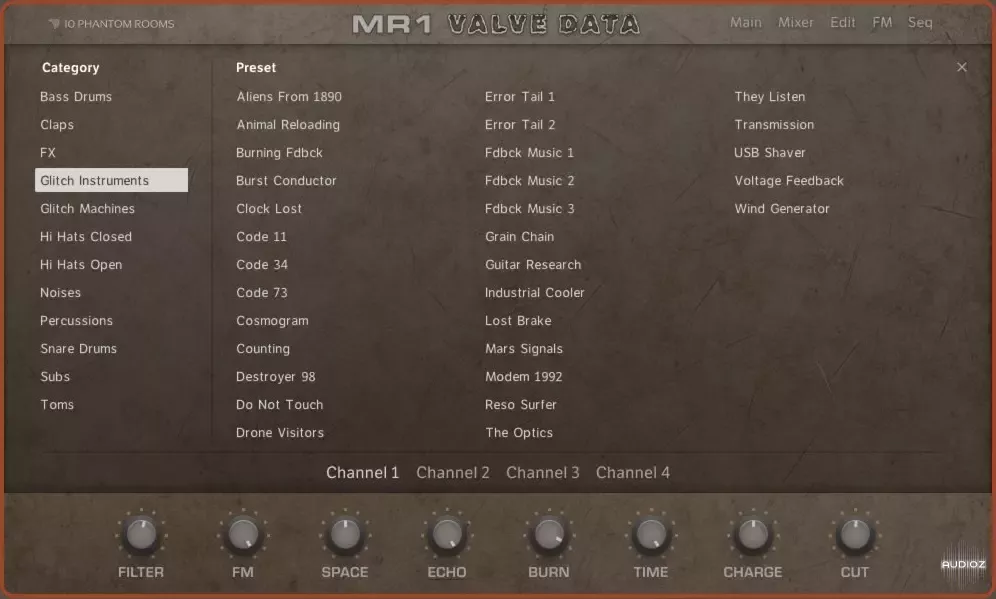
Task: Go to the Main tab
Action: point(746,23)
